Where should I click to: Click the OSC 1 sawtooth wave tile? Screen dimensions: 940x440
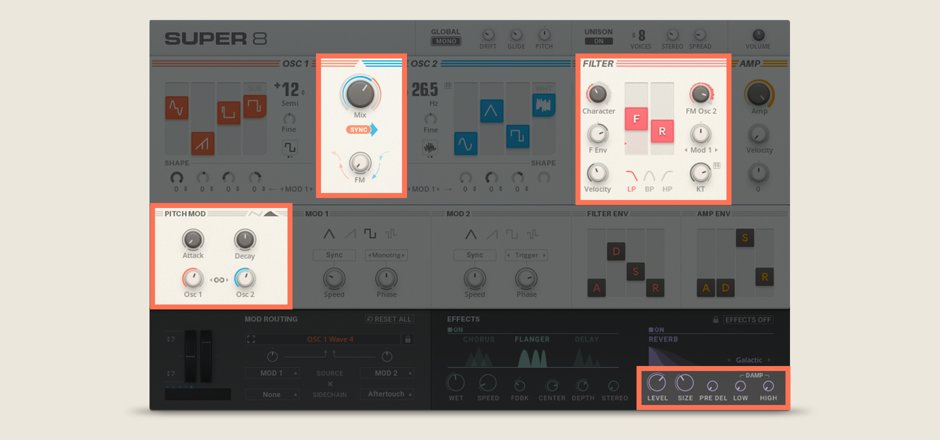pyautogui.click(x=203, y=143)
